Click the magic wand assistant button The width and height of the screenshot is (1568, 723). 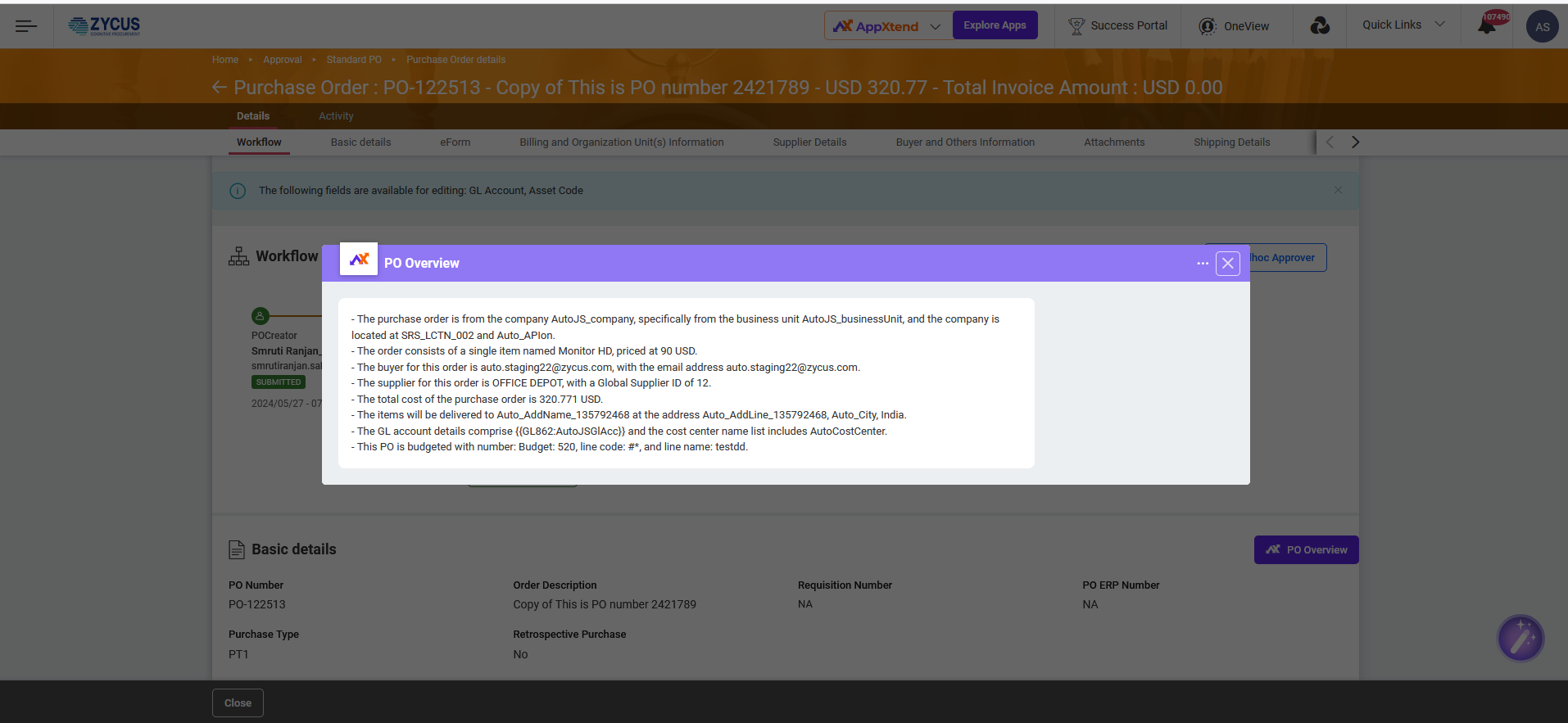pos(1520,638)
